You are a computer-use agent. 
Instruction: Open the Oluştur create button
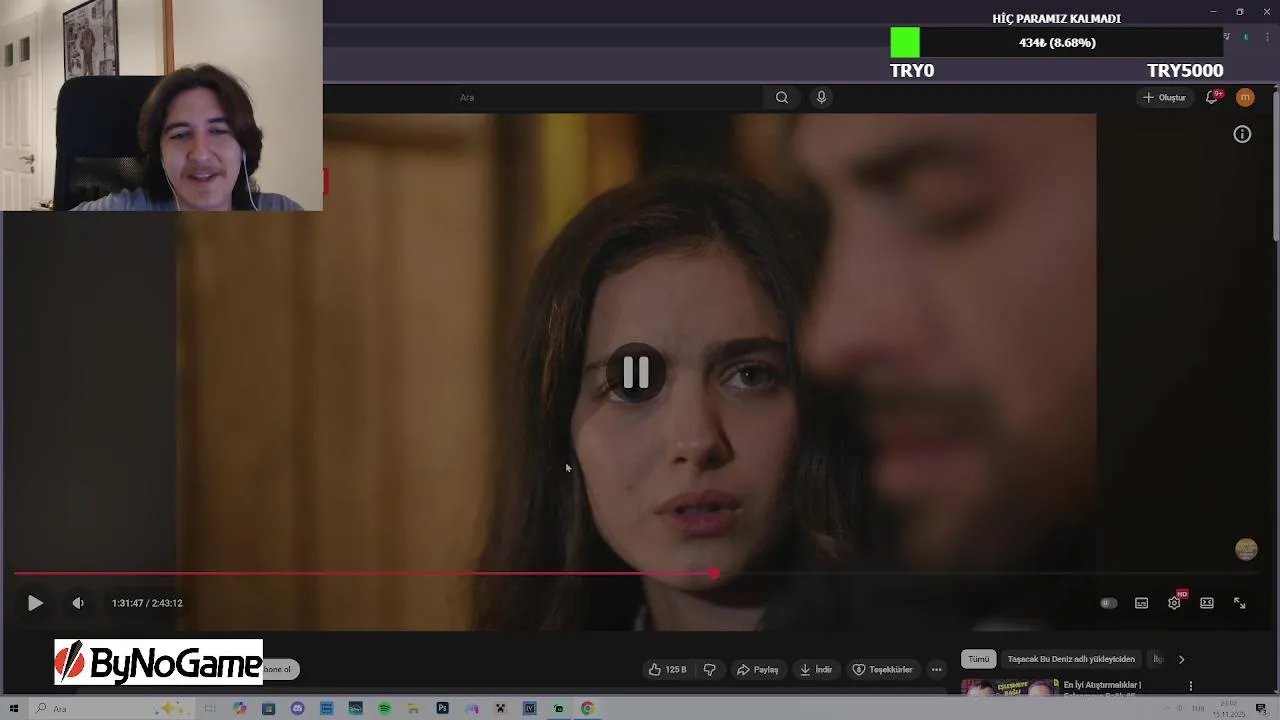[1165, 97]
